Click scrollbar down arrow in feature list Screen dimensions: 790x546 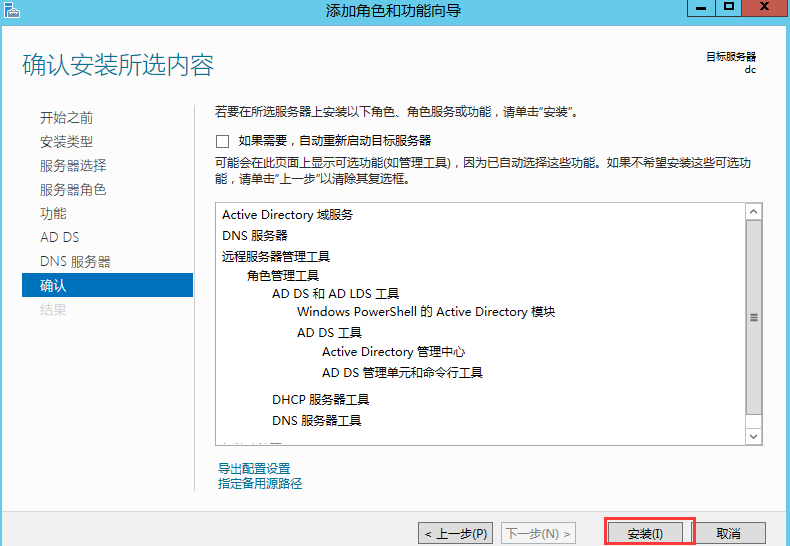pyautogui.click(x=753, y=436)
